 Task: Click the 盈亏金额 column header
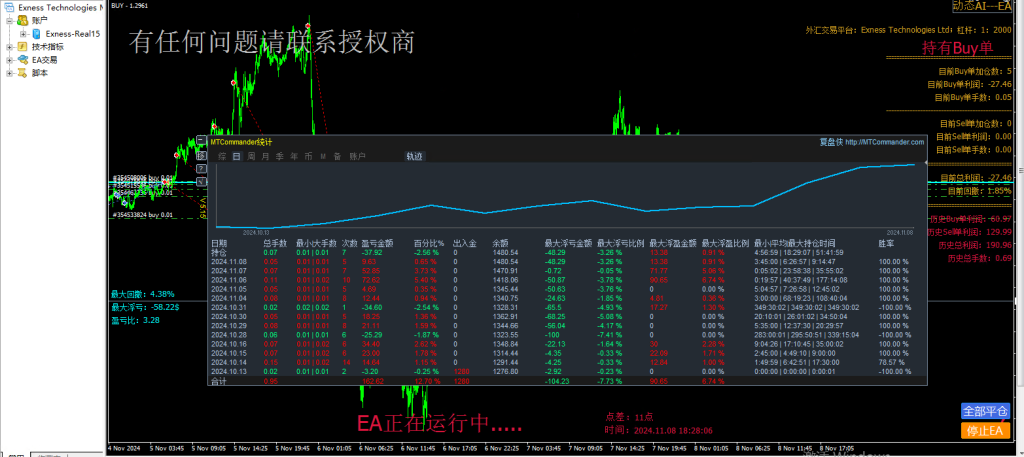click(x=377, y=243)
